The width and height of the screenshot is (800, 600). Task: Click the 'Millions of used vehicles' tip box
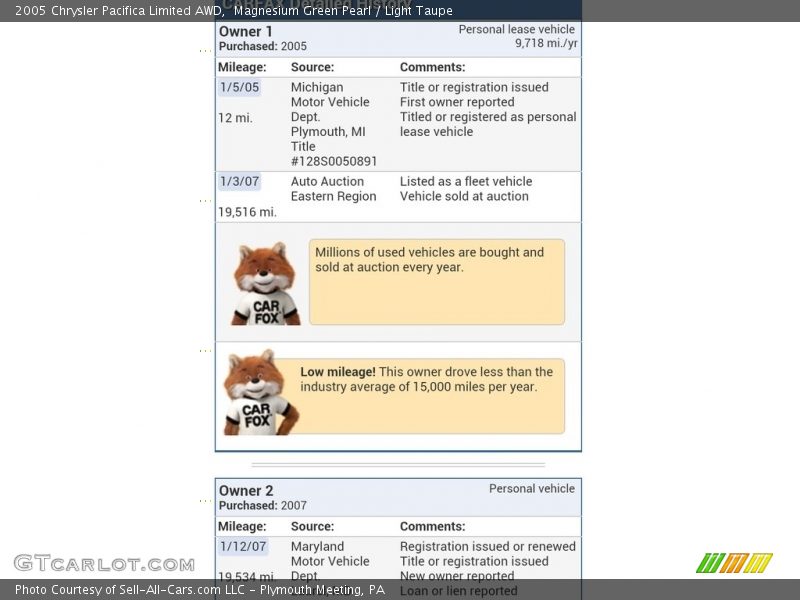click(x=437, y=282)
